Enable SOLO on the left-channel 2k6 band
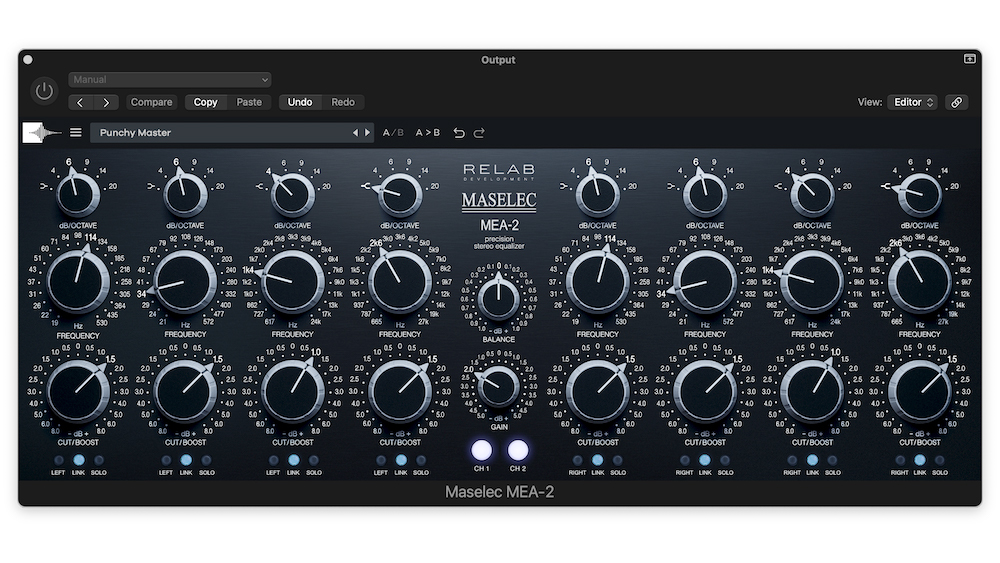 (x=421, y=460)
